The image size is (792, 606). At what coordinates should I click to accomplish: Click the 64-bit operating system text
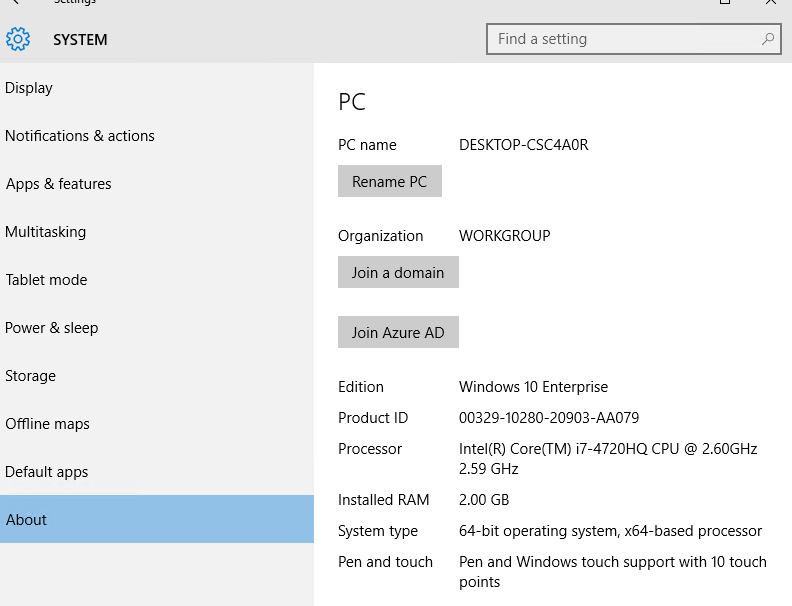[x=610, y=531]
